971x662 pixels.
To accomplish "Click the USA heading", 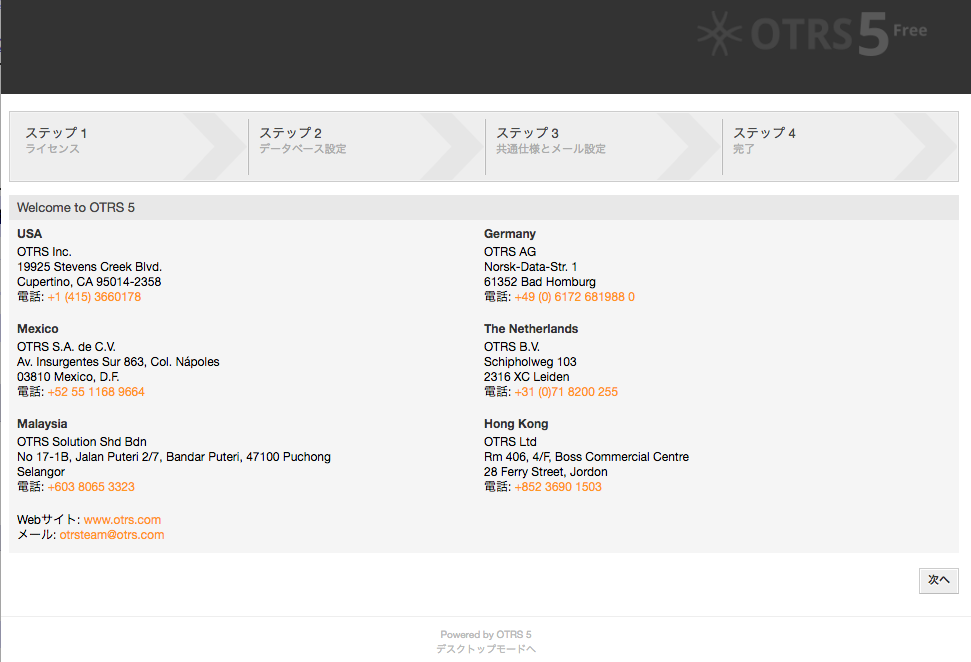I will click(30, 233).
